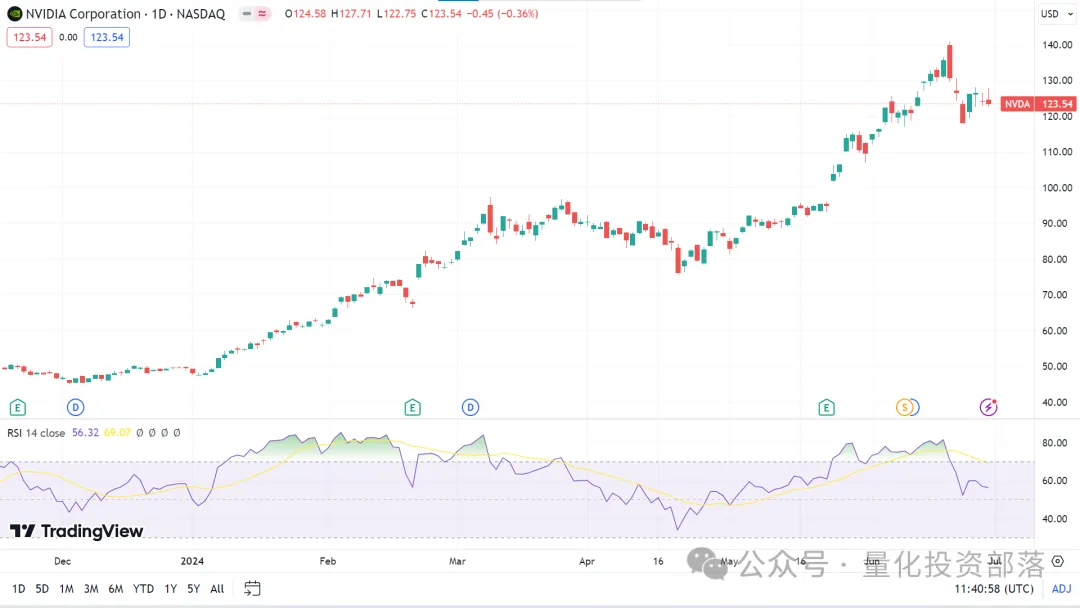Screen dimensions: 1080x608
Task: Click the Dec label on time axis
Action: point(63,561)
